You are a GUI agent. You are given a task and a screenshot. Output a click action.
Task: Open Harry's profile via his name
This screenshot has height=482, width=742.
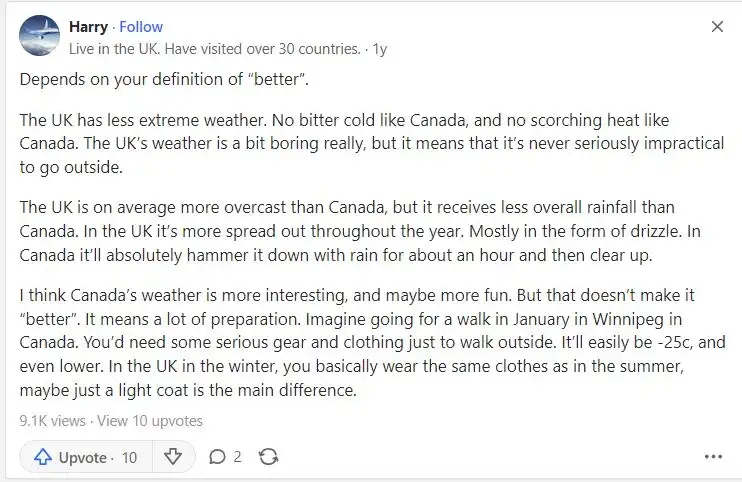pos(88,27)
